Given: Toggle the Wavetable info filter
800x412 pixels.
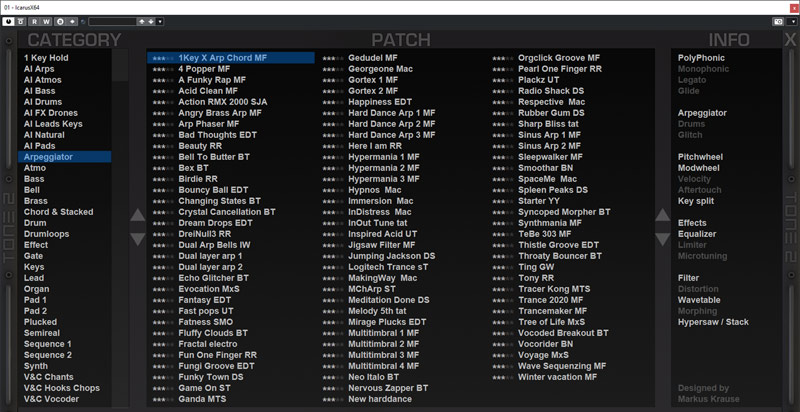Looking at the screenshot, I should 698,299.
